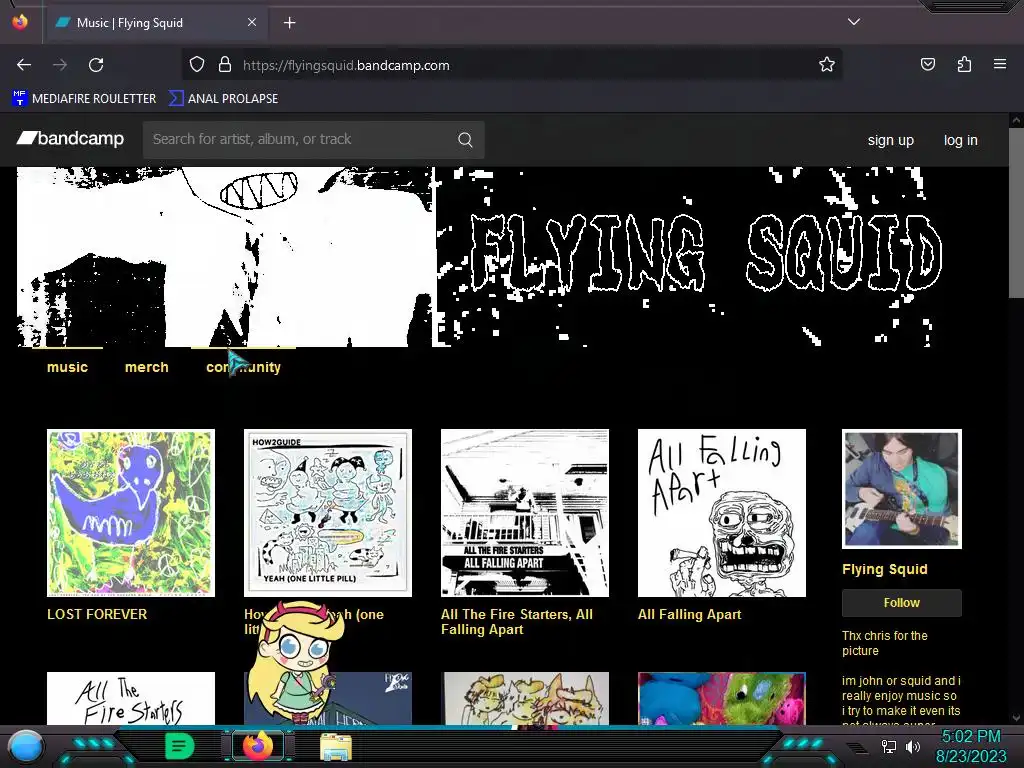This screenshot has height=768, width=1024.
Task: Click the log in link
Action: click(x=961, y=140)
